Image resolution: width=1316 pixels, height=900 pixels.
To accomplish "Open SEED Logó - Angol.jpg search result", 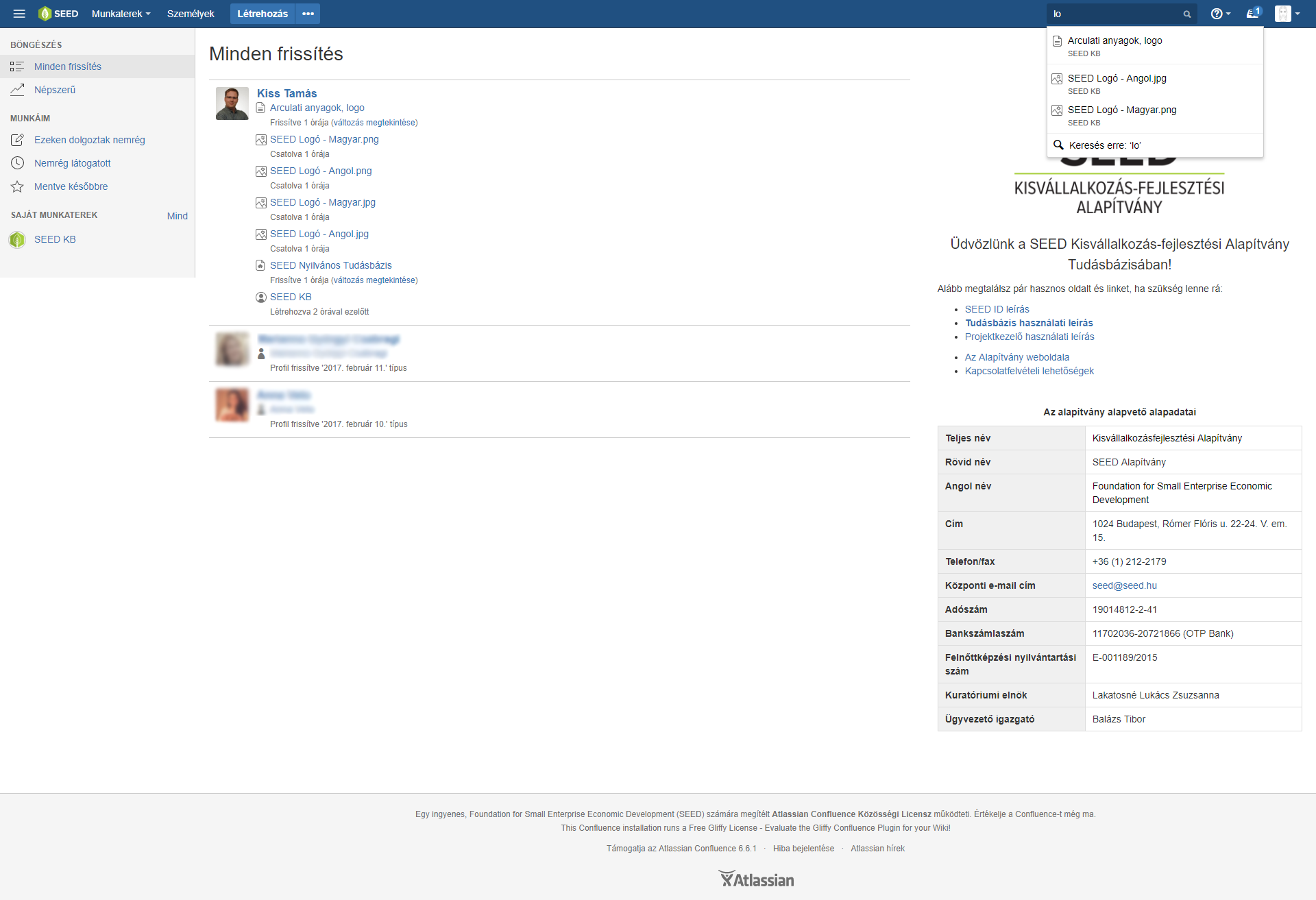I will [x=1117, y=78].
